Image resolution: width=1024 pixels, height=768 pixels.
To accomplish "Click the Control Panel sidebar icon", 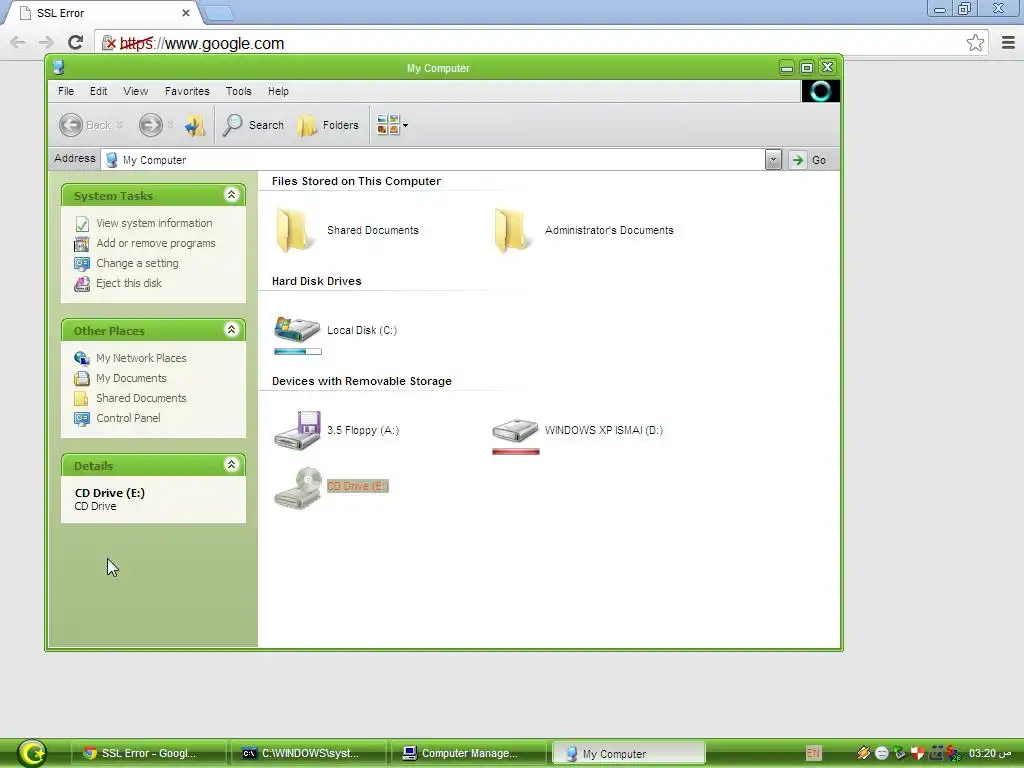I will click(x=82, y=419).
